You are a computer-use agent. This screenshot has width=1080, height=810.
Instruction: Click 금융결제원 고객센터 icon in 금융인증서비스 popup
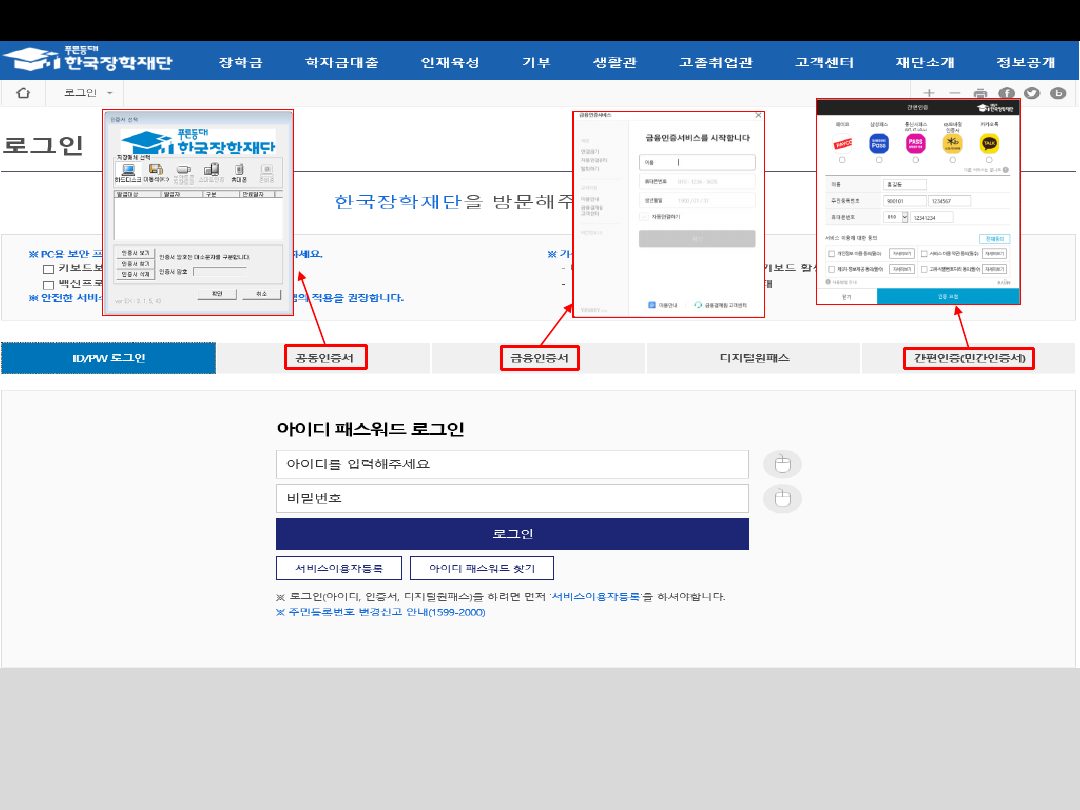[698, 305]
